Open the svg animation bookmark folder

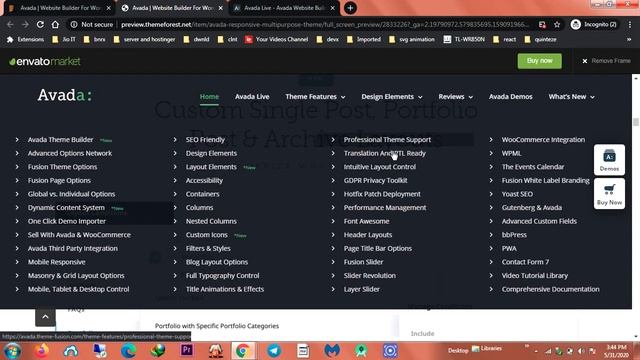[412, 40]
